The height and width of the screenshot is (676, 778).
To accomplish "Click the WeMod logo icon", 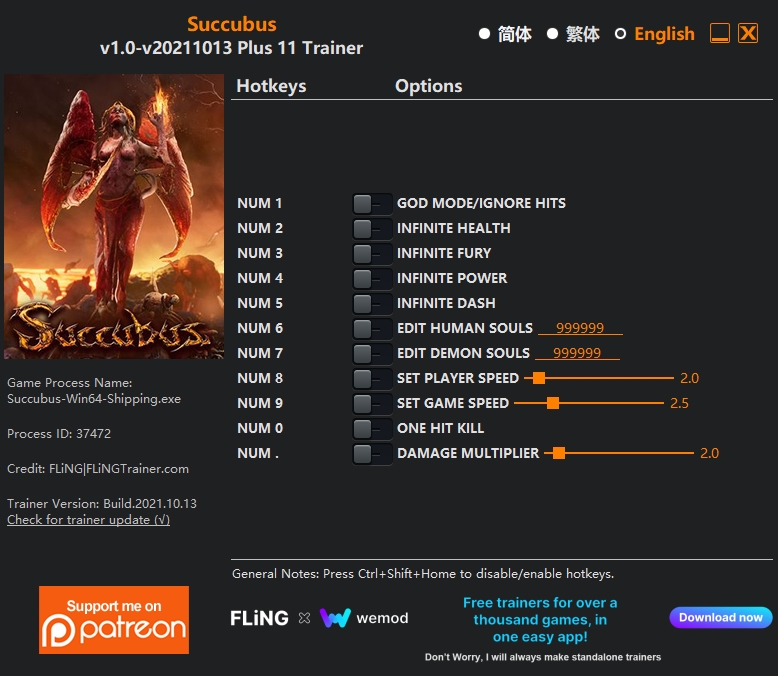I will click(335, 618).
